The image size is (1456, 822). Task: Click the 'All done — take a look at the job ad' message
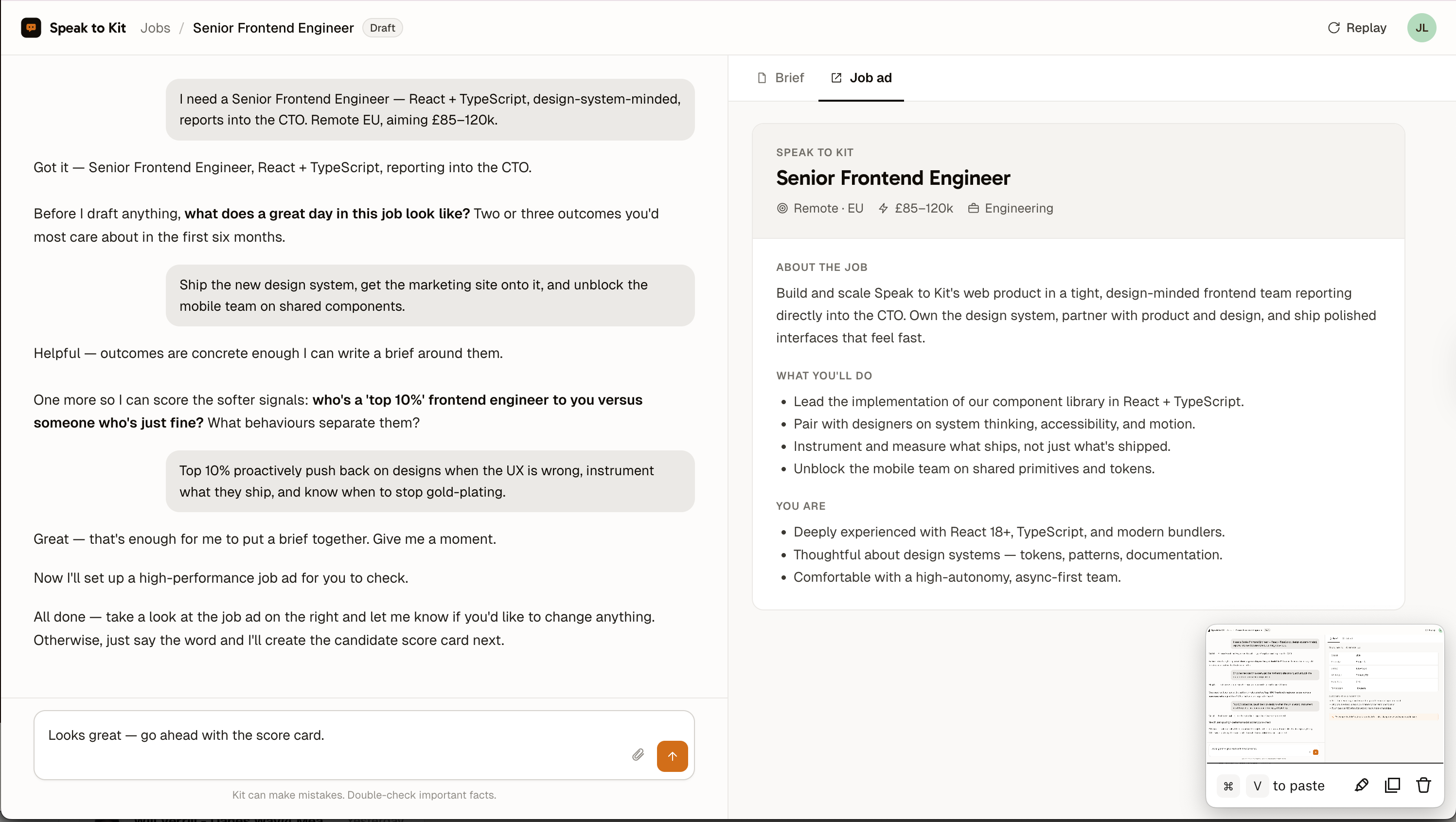344,628
